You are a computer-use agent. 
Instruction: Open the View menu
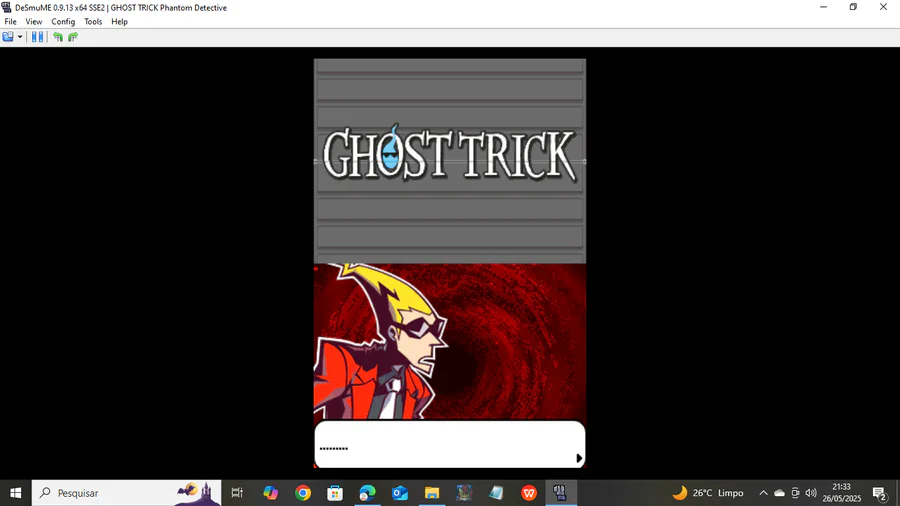pos(33,21)
